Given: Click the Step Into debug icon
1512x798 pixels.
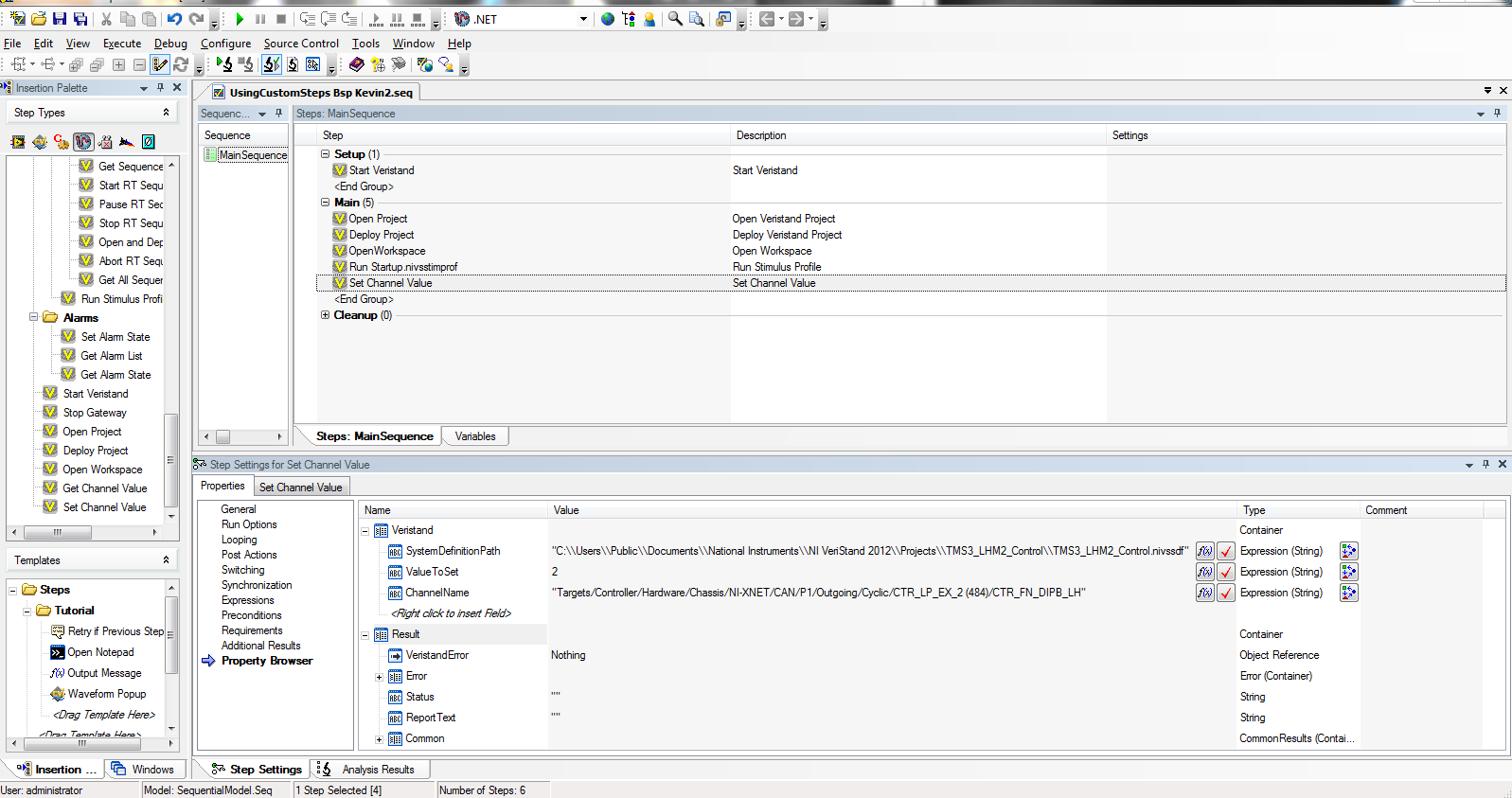Looking at the screenshot, I should (308, 19).
